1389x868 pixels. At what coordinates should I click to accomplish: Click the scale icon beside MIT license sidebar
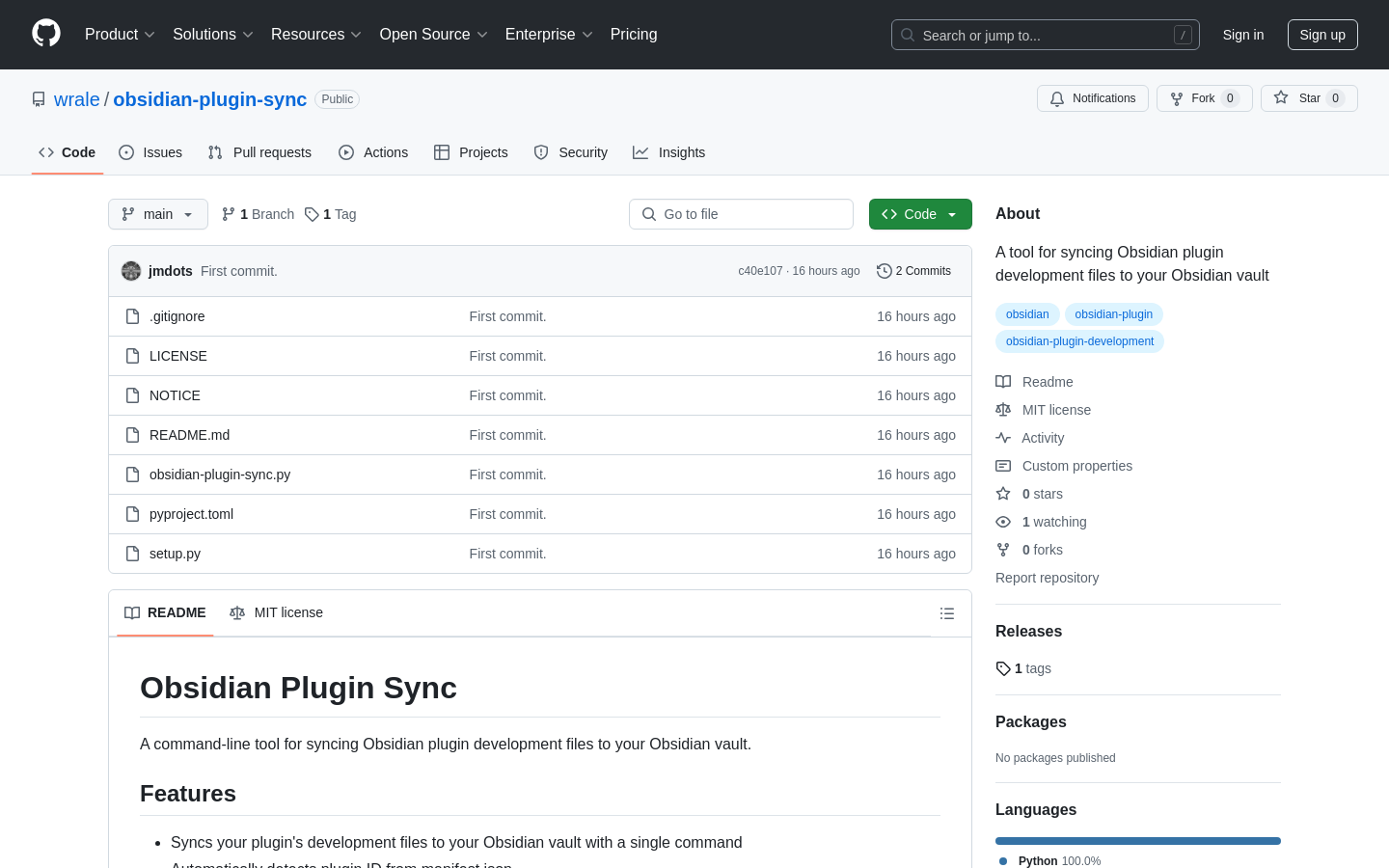1003,410
